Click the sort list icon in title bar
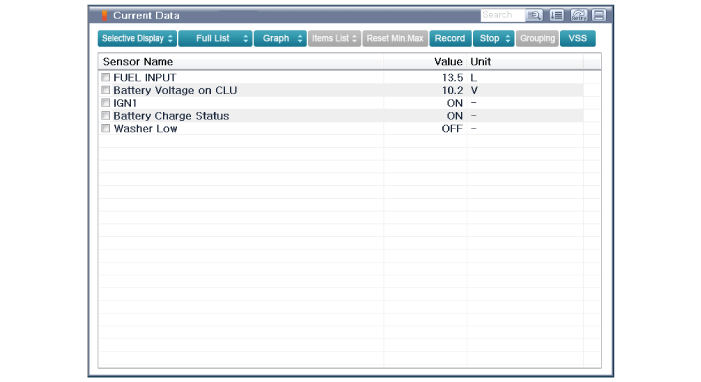701x382 pixels. pyautogui.click(x=557, y=15)
